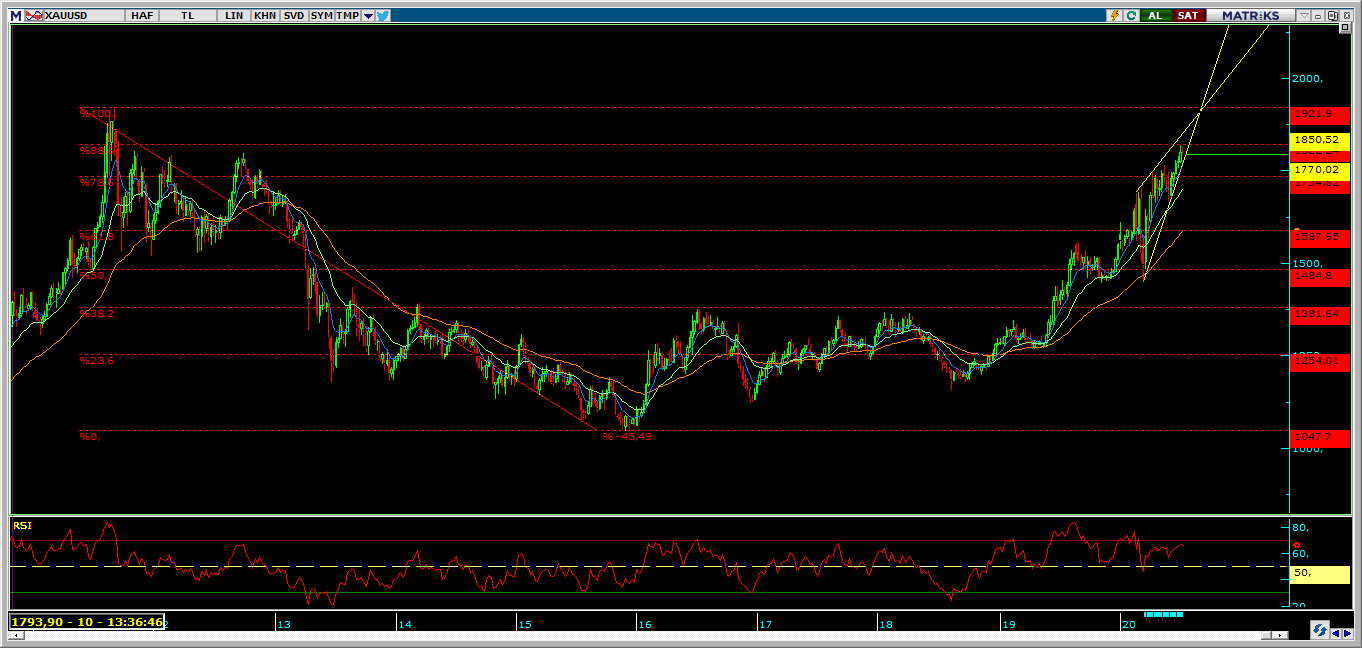Click the blue sync arrows icon

(x=1319, y=630)
